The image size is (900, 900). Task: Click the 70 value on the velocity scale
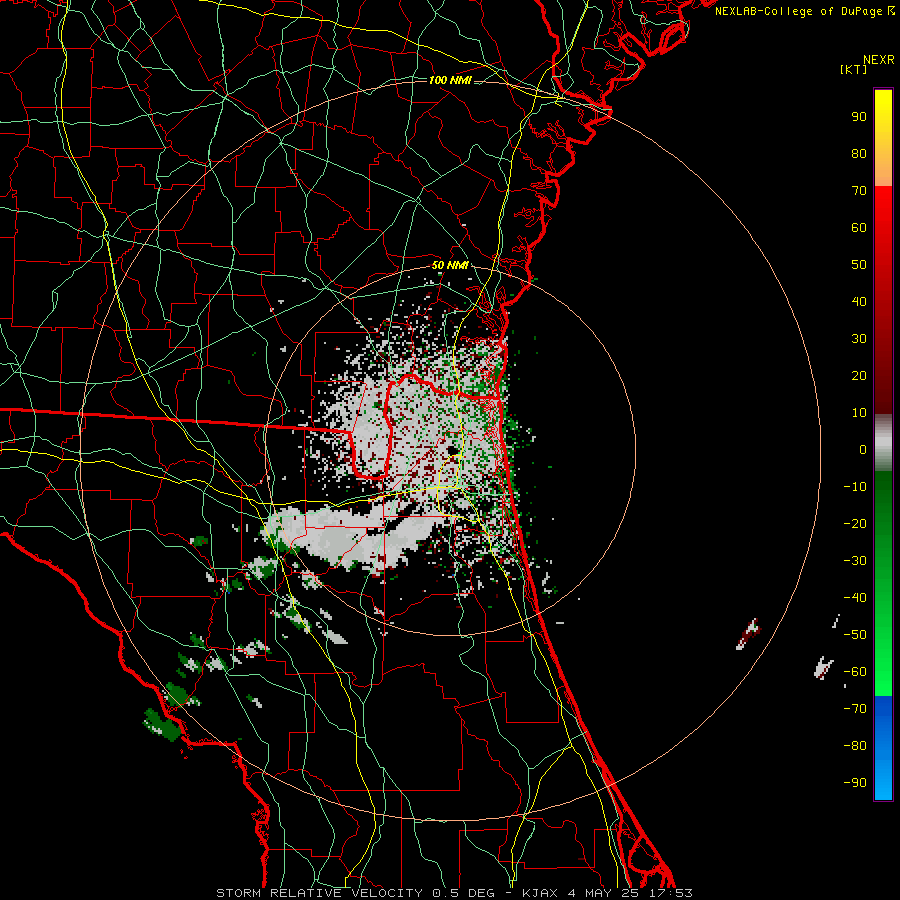[x=859, y=191]
